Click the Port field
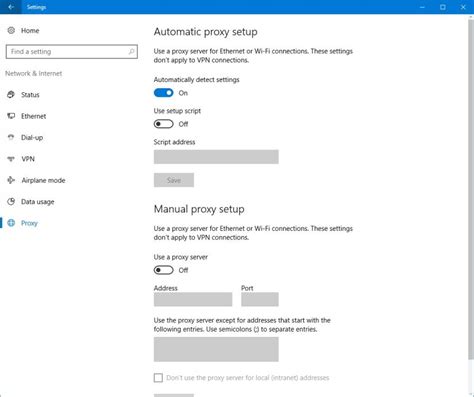This screenshot has height=397, width=474. (260, 299)
